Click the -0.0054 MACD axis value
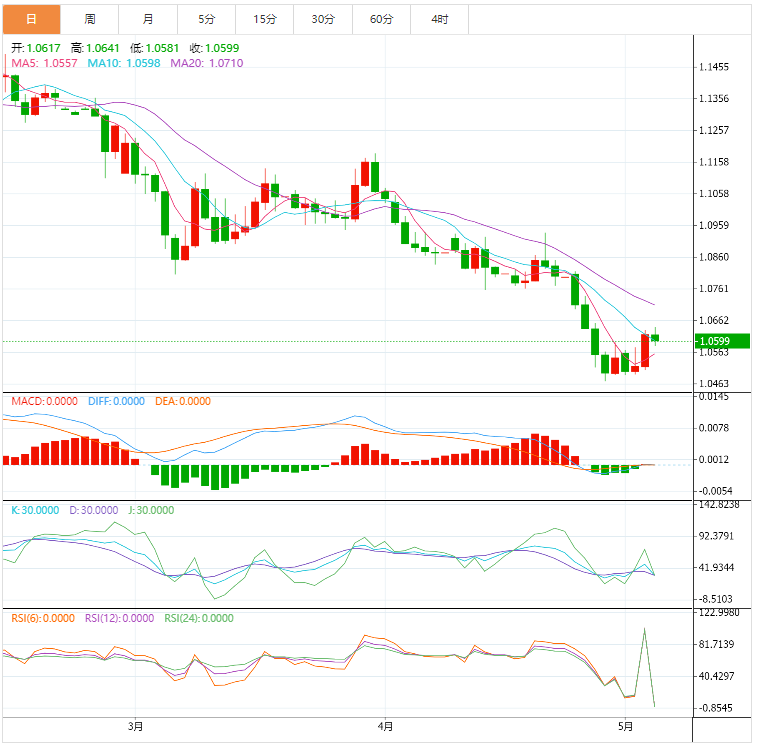The width and height of the screenshot is (758, 750). click(x=715, y=491)
